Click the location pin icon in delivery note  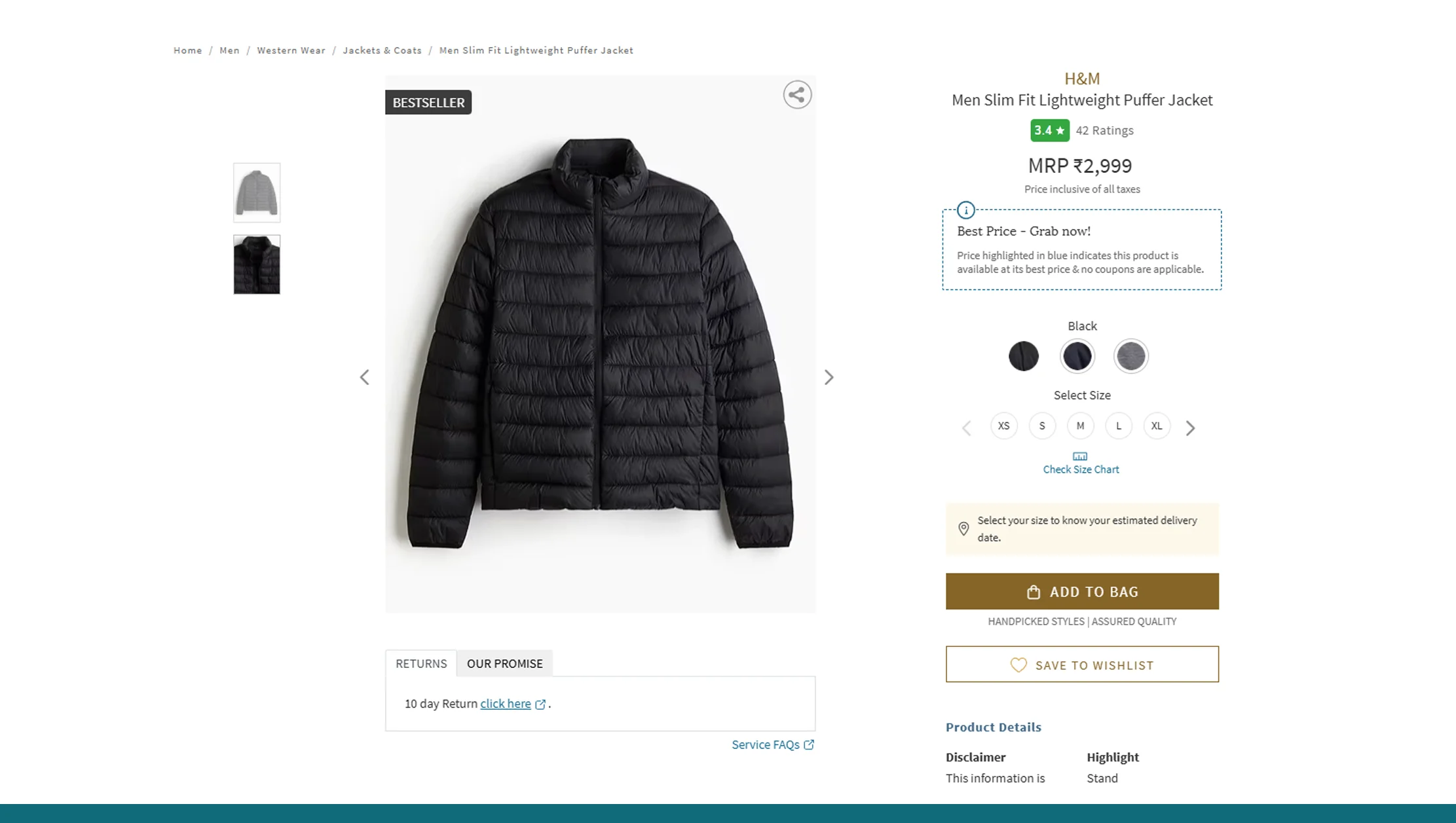(x=963, y=528)
